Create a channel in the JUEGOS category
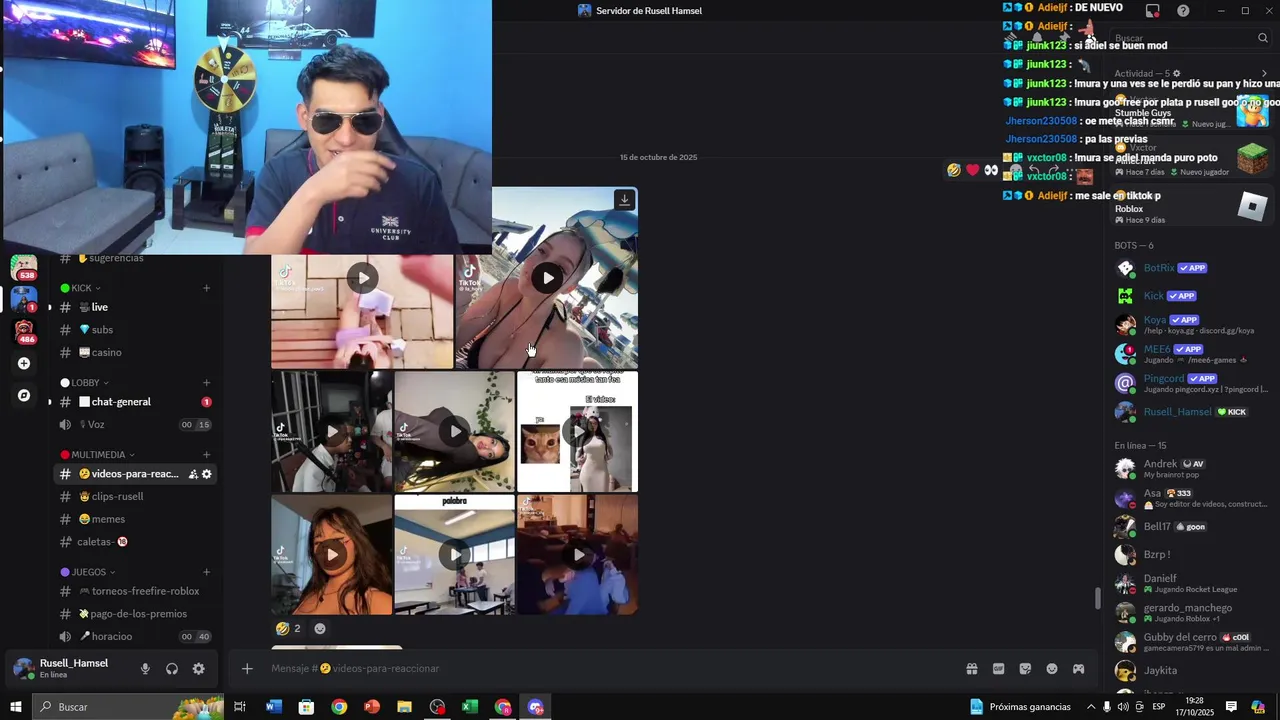This screenshot has width=1280, height=720. pyautogui.click(x=206, y=573)
